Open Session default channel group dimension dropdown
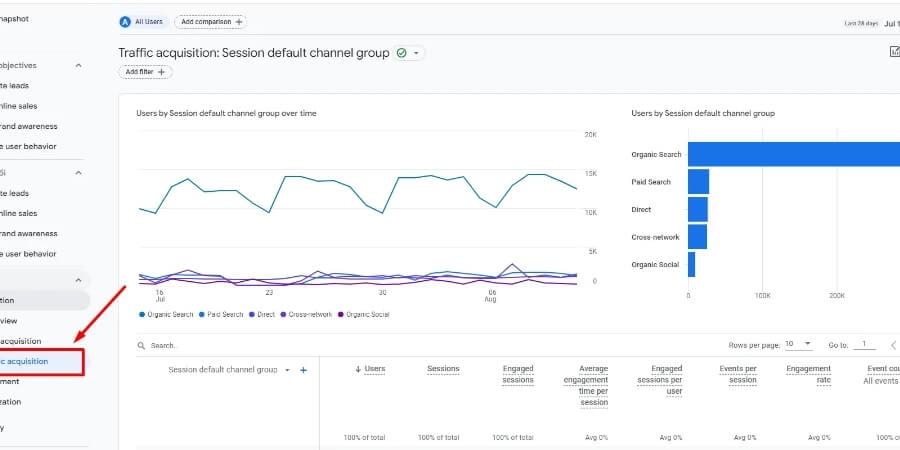 click(x=229, y=370)
